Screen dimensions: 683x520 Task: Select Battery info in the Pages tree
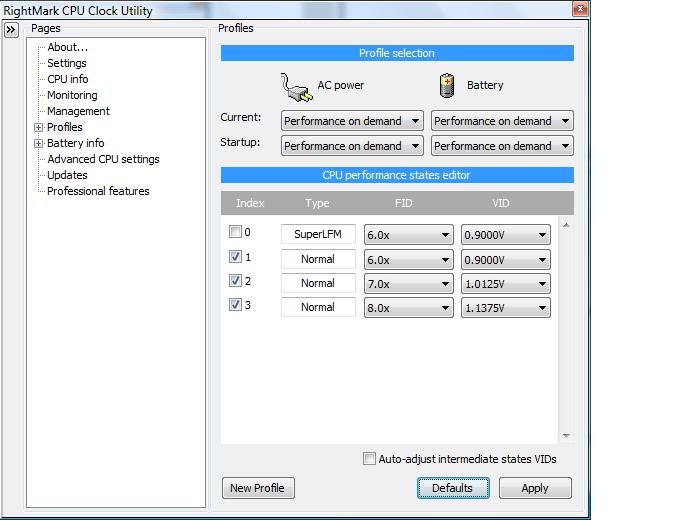tap(75, 143)
